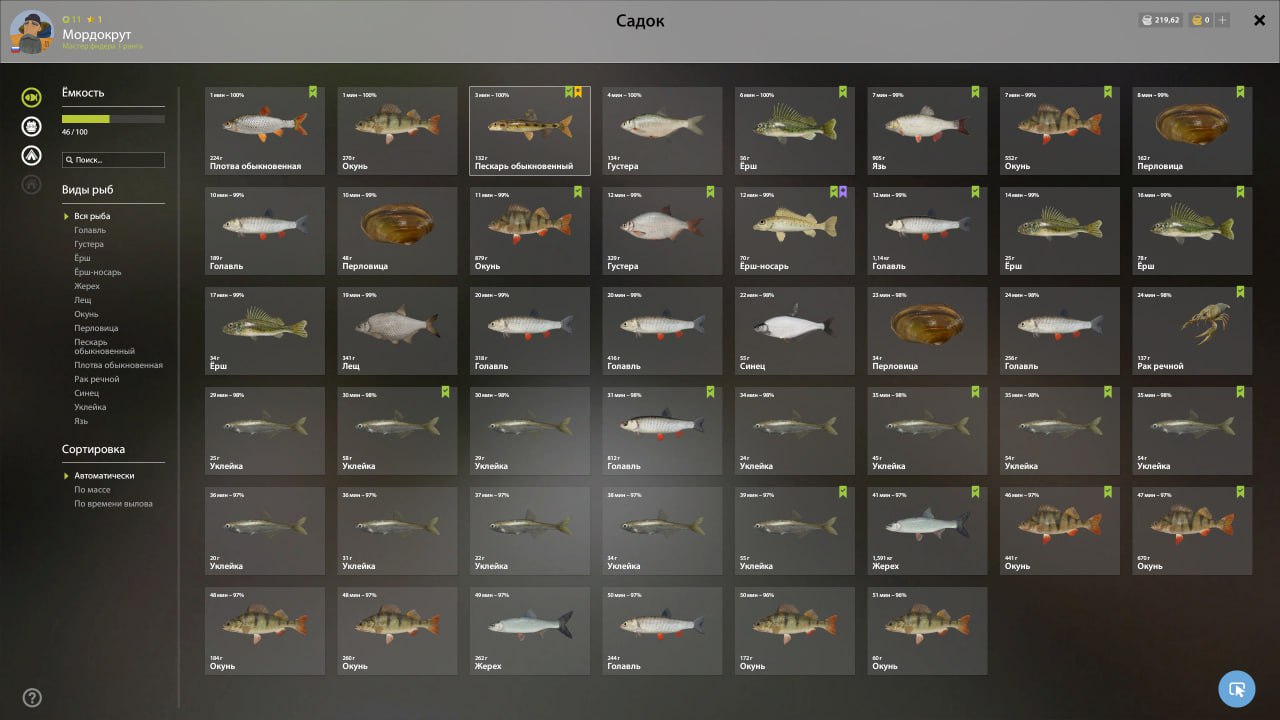The width and height of the screenshot is (1280, 720).
Task: Select the backpack icon in the sidebar
Action: click(32, 126)
